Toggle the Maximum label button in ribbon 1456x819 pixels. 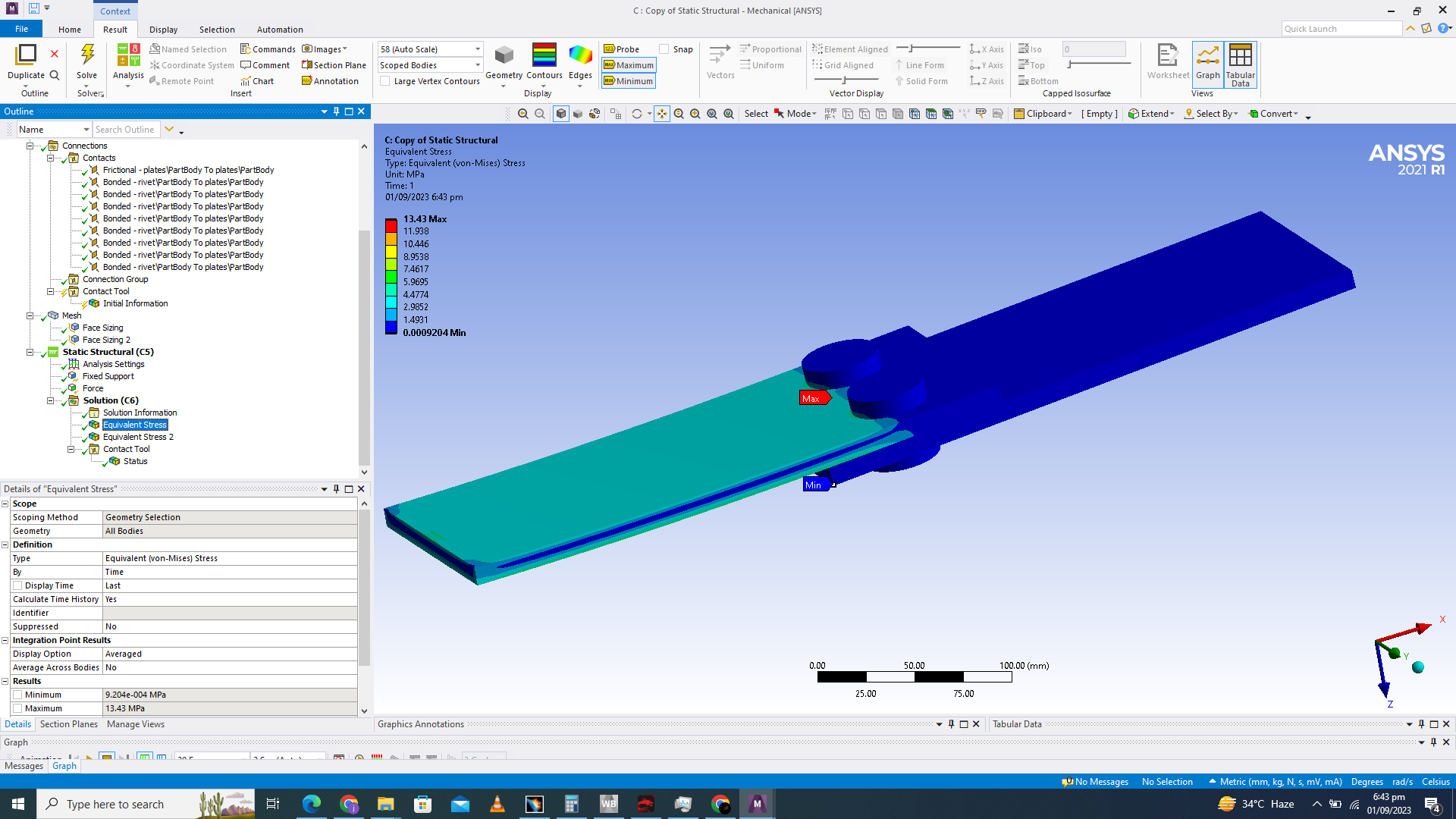(x=629, y=65)
